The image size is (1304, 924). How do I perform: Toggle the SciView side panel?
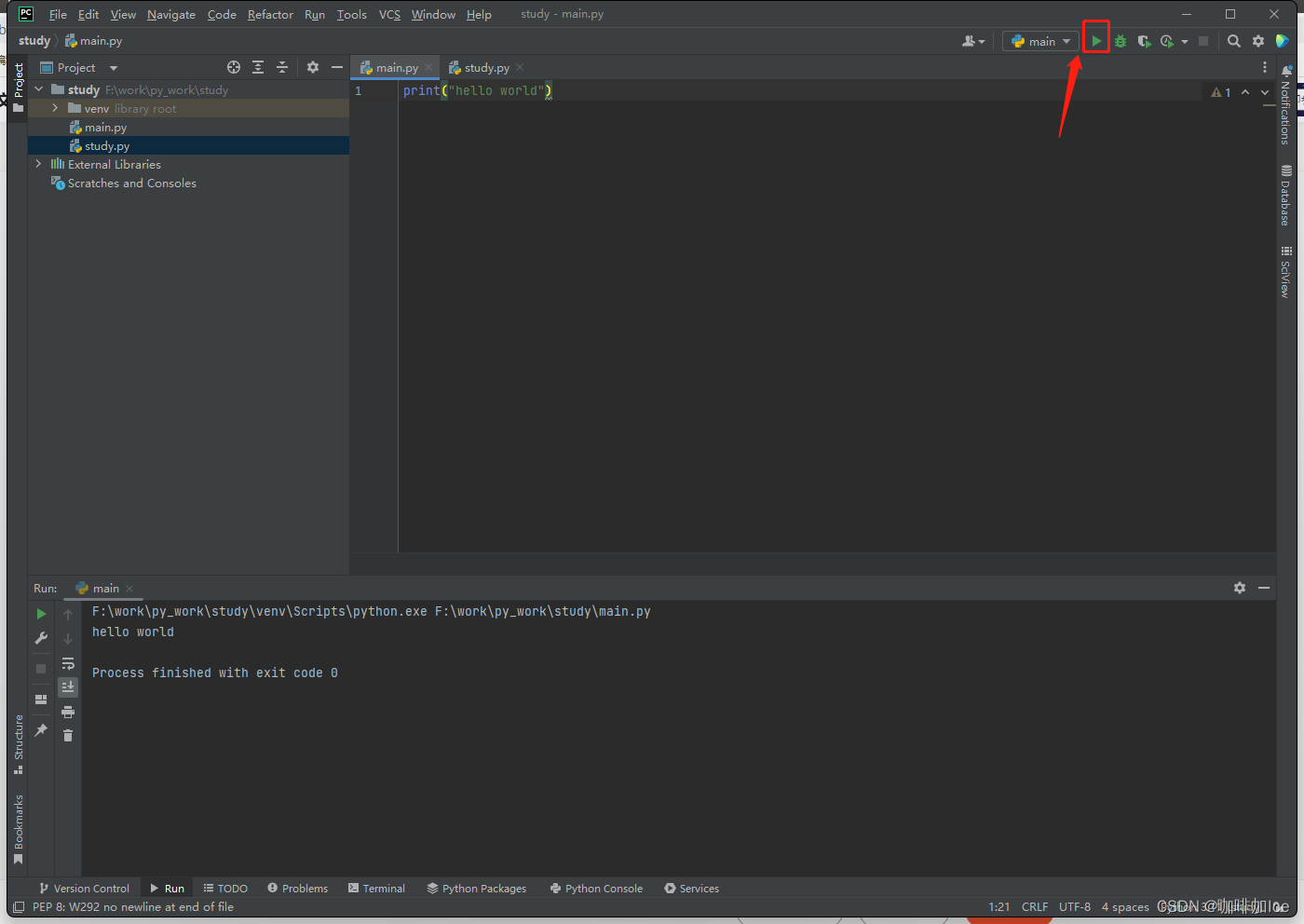click(x=1286, y=272)
